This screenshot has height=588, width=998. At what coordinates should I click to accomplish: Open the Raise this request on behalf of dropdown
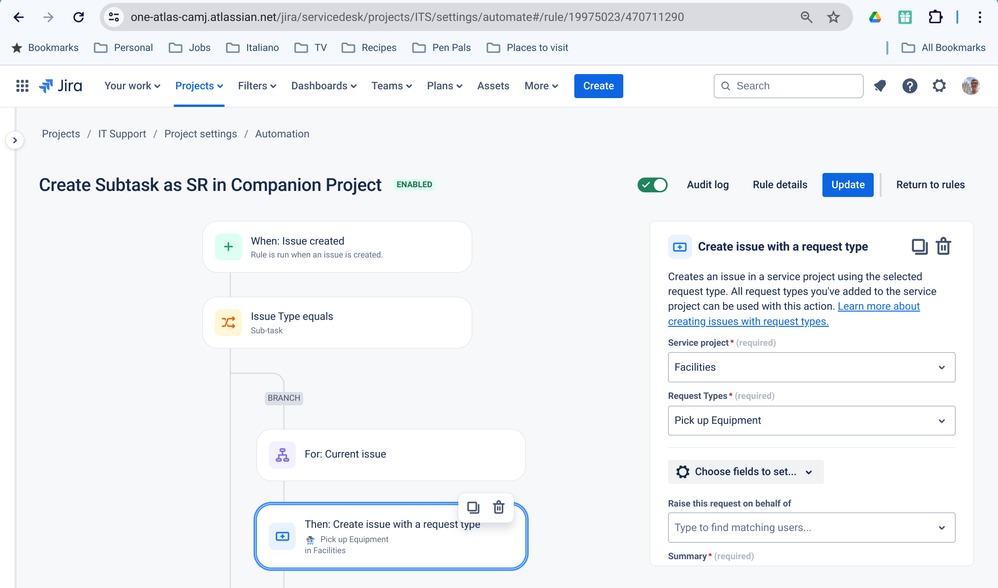click(812, 528)
